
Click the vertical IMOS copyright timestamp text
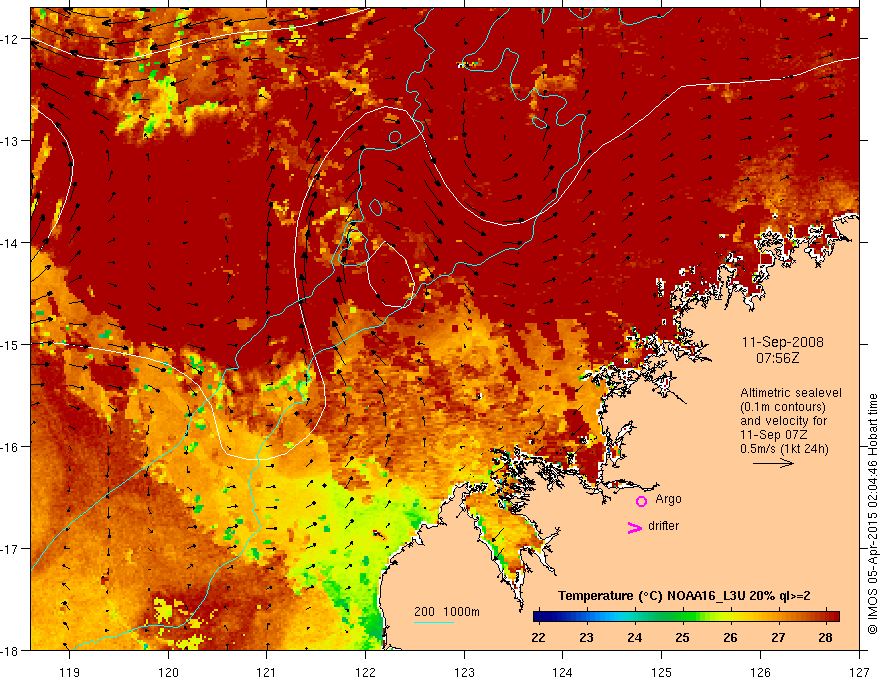(872, 514)
